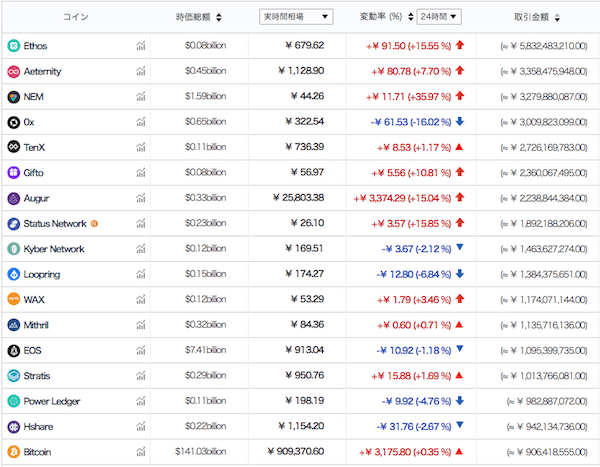Screen dimensions: 600x467
Task: Click the TenX coin logo icon
Action: tap(13, 147)
